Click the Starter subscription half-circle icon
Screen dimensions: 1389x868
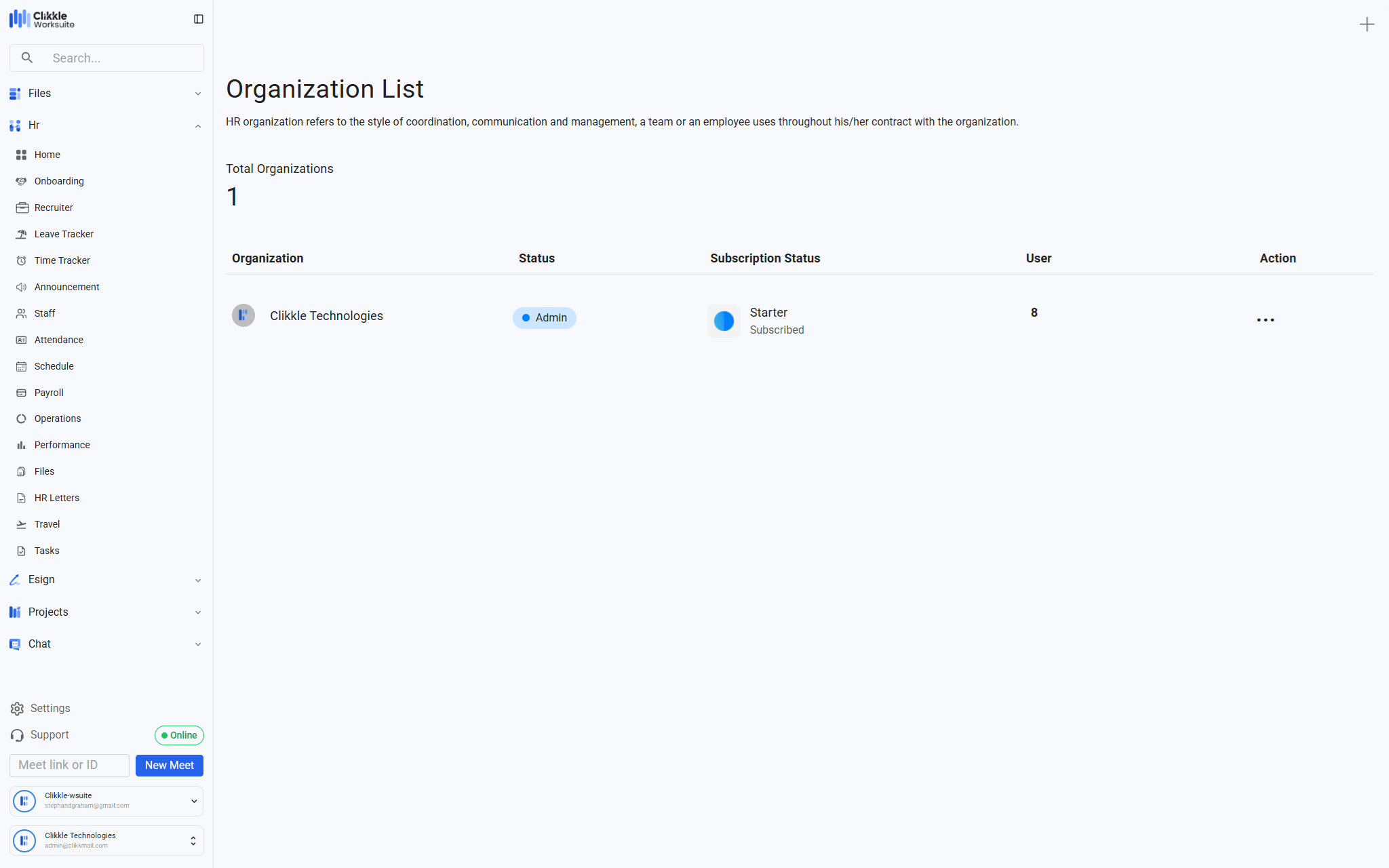(724, 321)
